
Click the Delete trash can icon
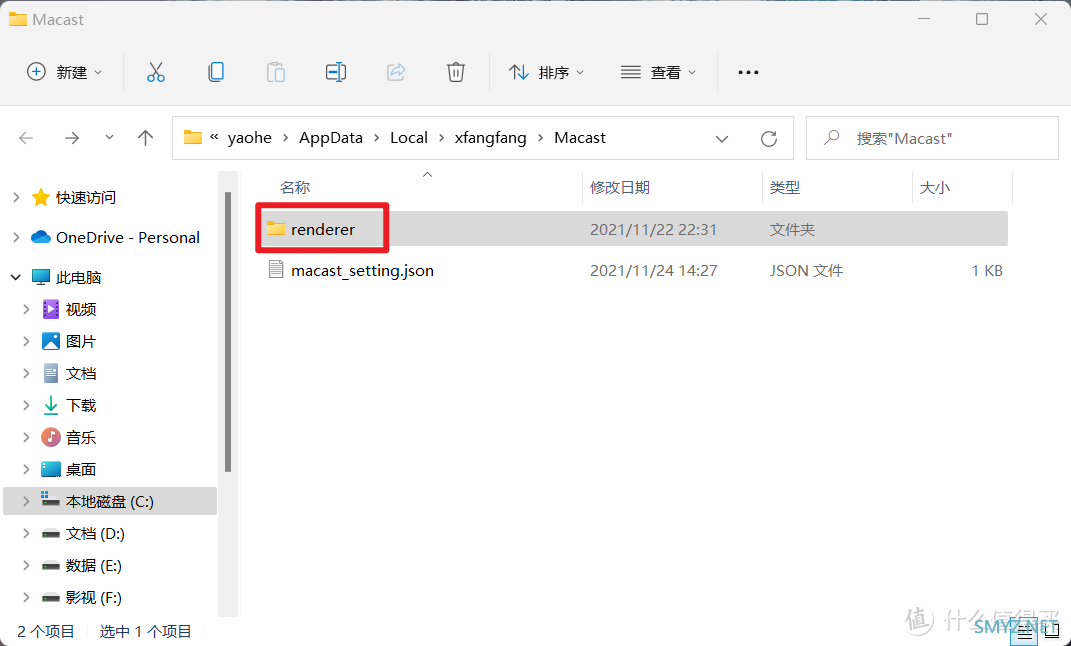456,72
